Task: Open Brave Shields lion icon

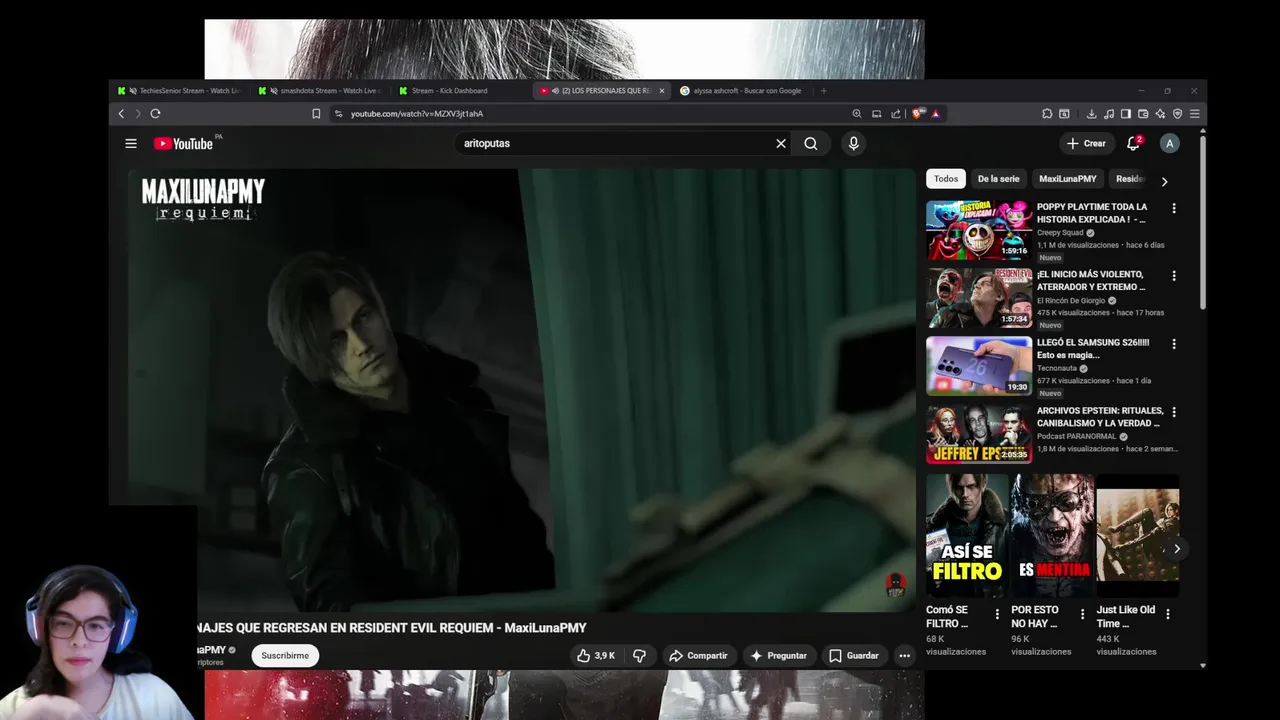Action: [x=918, y=113]
